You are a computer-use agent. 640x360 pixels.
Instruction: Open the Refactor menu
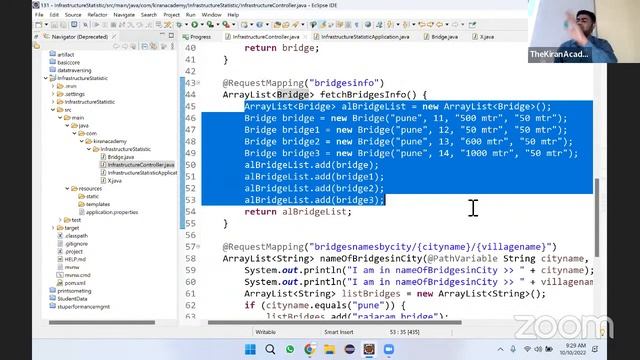(x=97, y=15)
